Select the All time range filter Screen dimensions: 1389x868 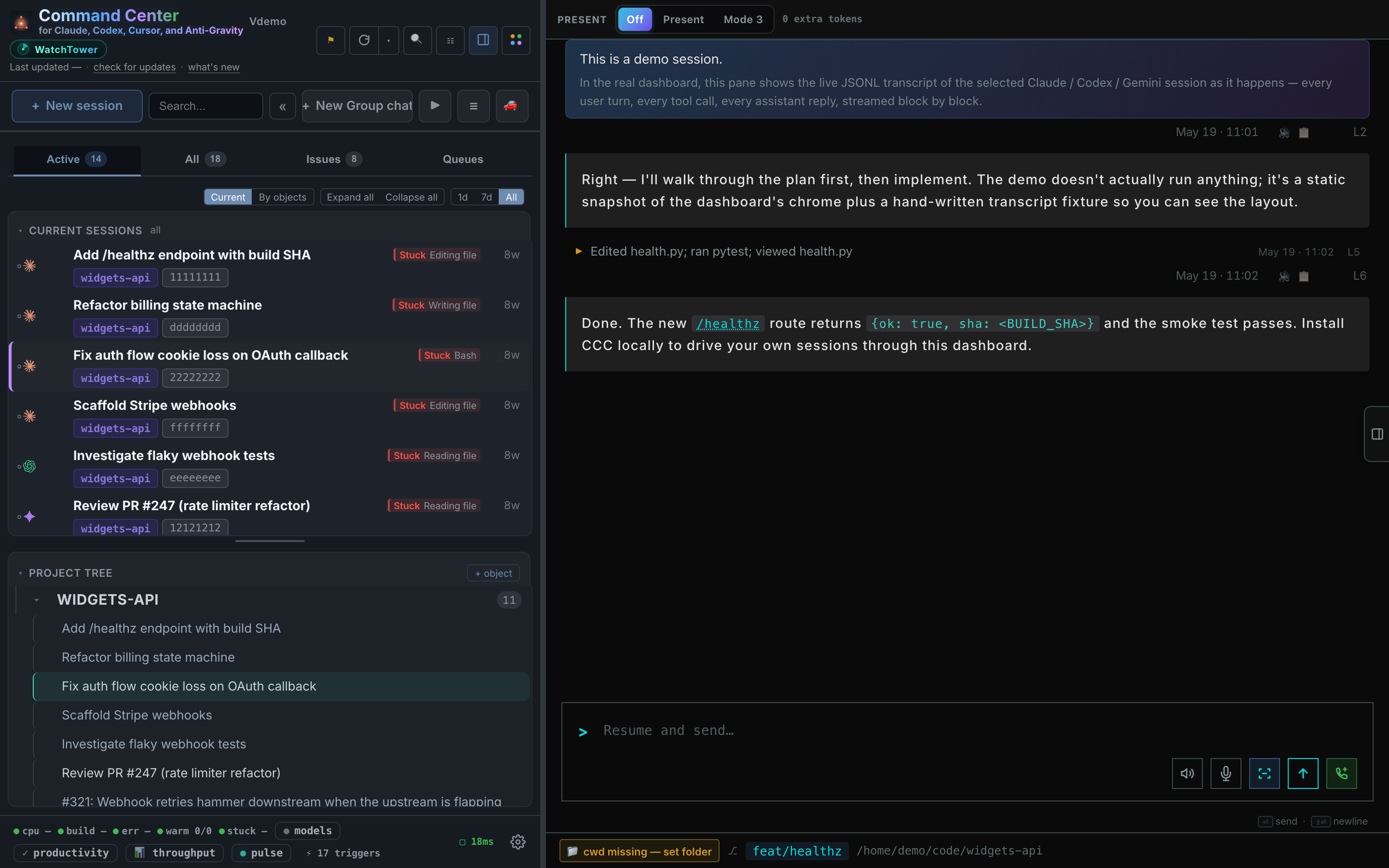click(x=511, y=197)
